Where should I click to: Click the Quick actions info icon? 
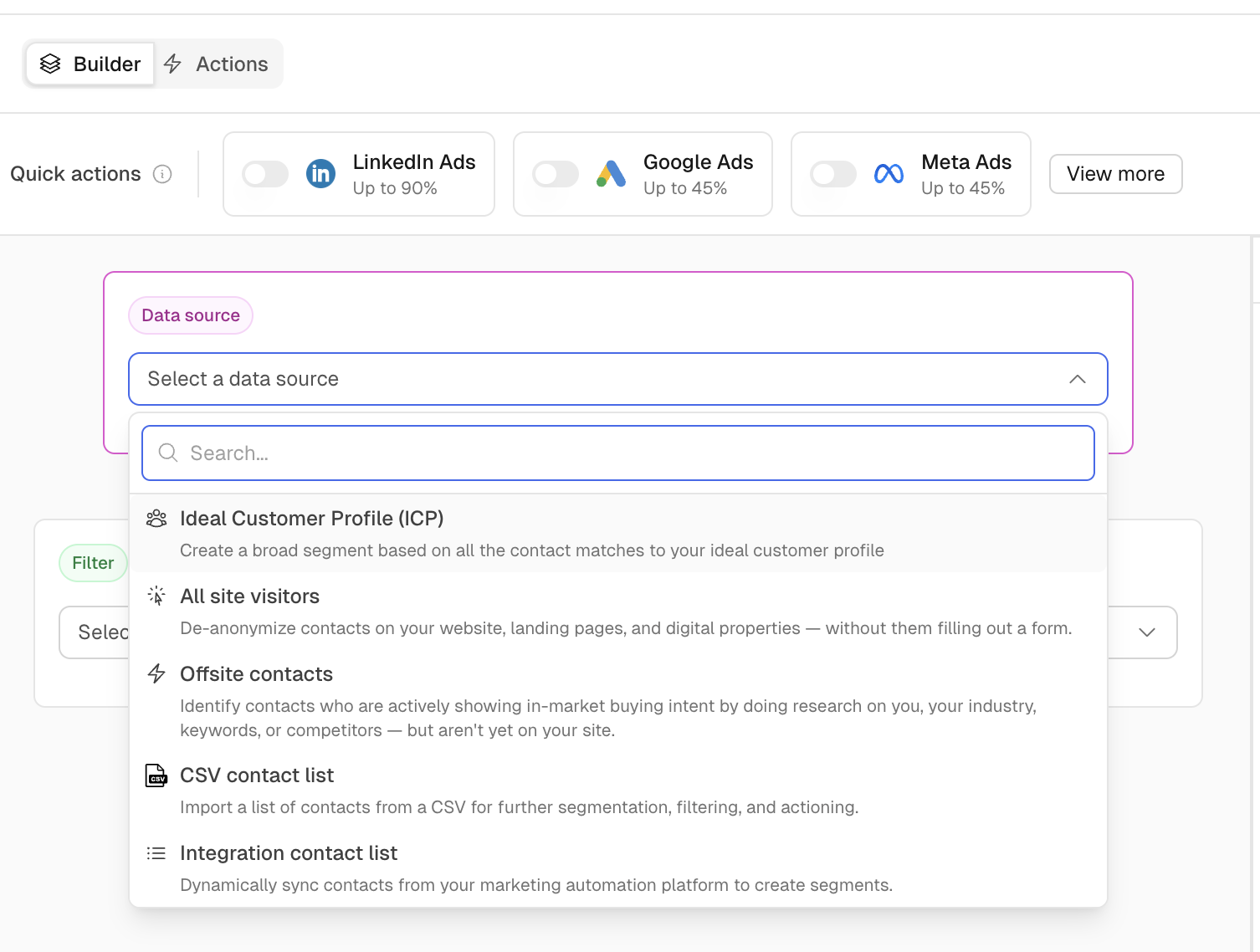pos(162,174)
